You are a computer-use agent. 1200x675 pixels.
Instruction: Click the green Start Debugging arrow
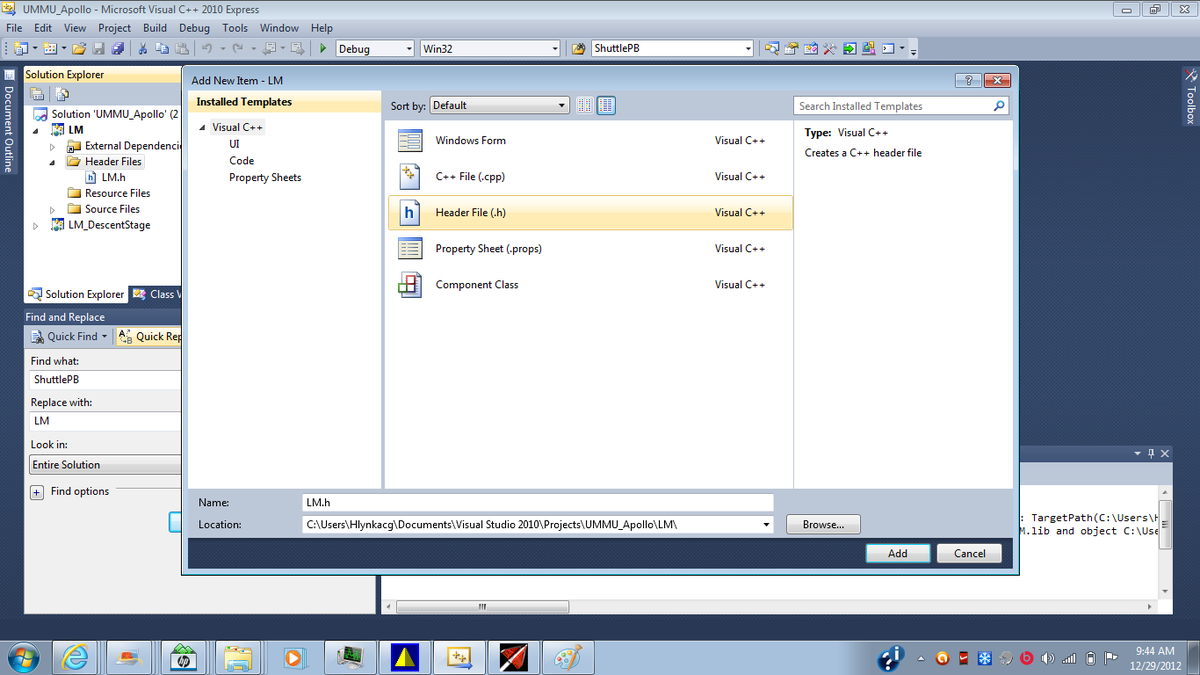point(323,48)
